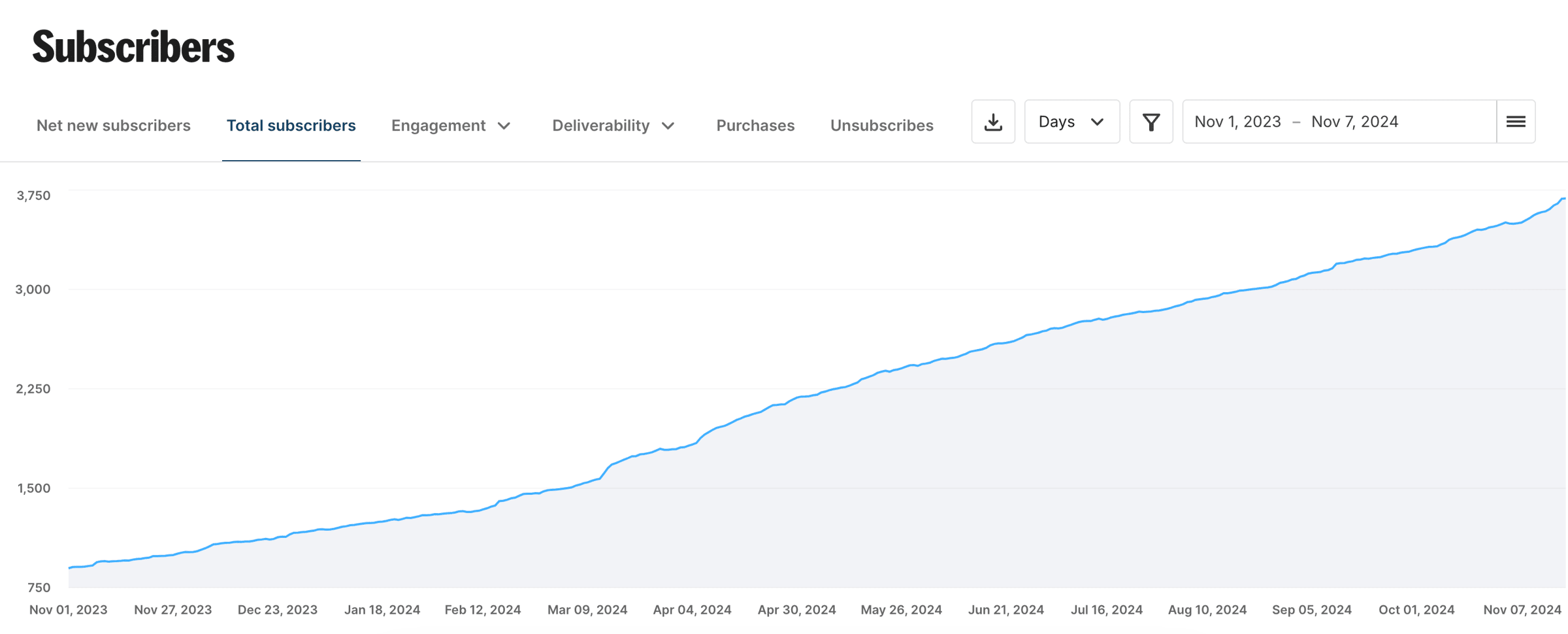Select the 2,250 y-axis label

[33, 389]
